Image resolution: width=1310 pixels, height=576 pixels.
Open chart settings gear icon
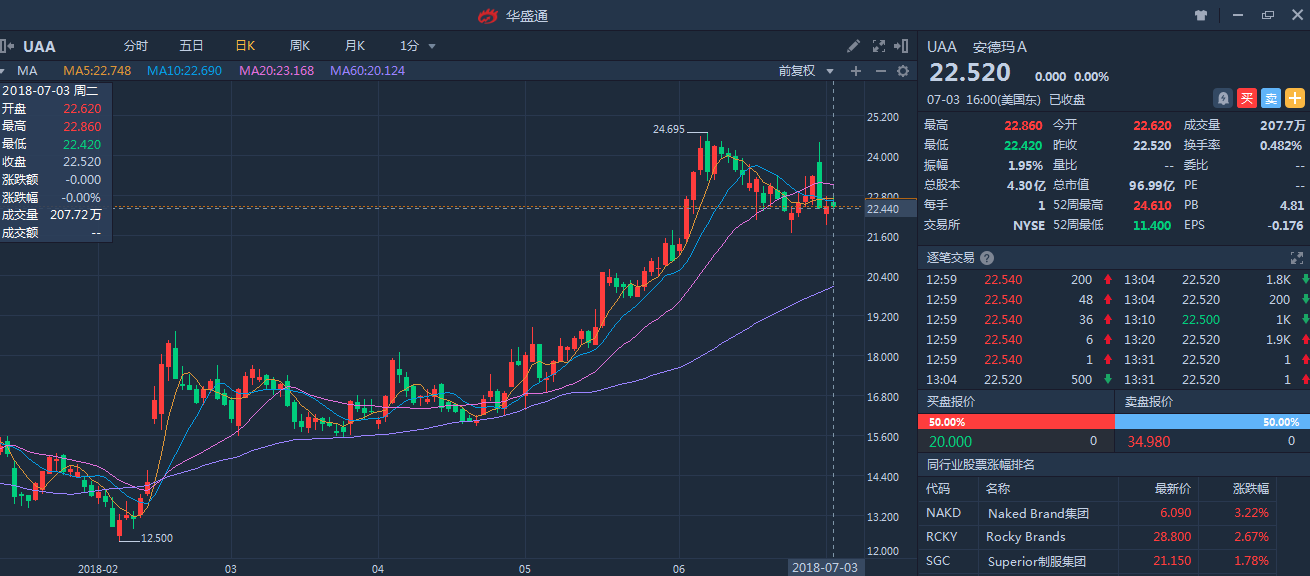click(903, 71)
